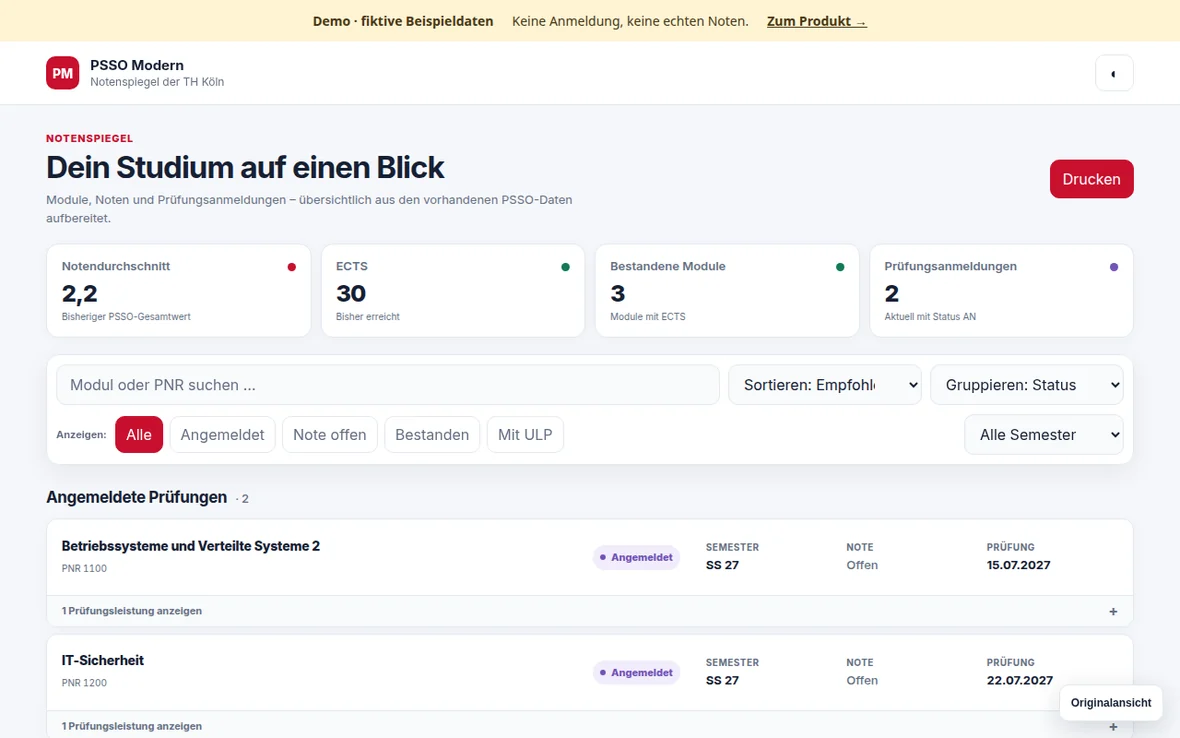
Task: Click the Angemeldete Prüfungen section heading
Action: point(136,497)
